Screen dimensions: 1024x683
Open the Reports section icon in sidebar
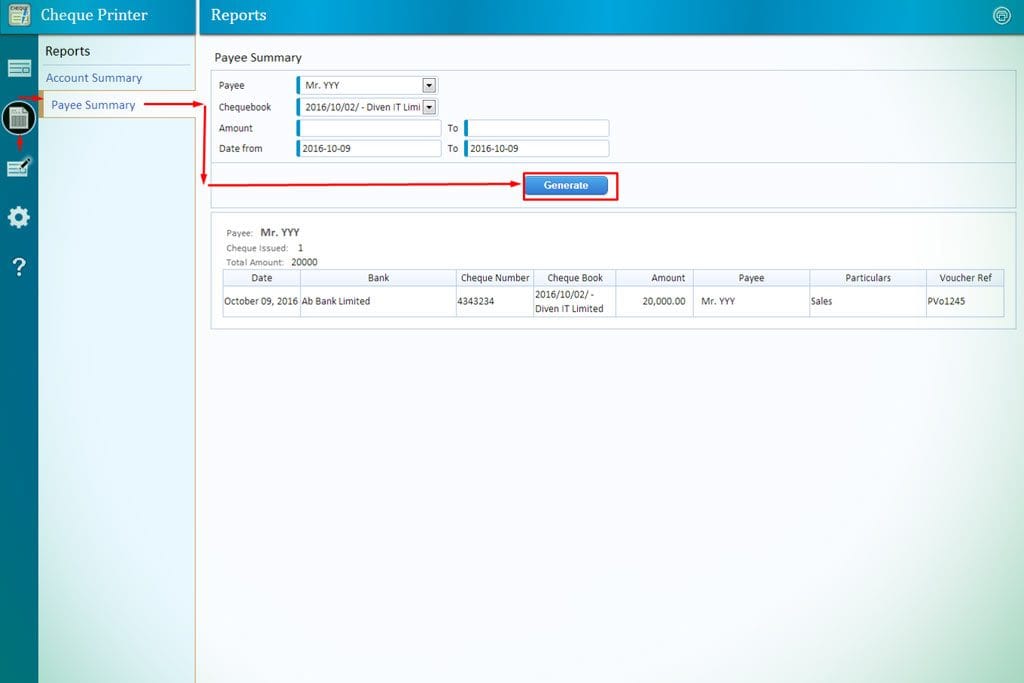(19, 118)
